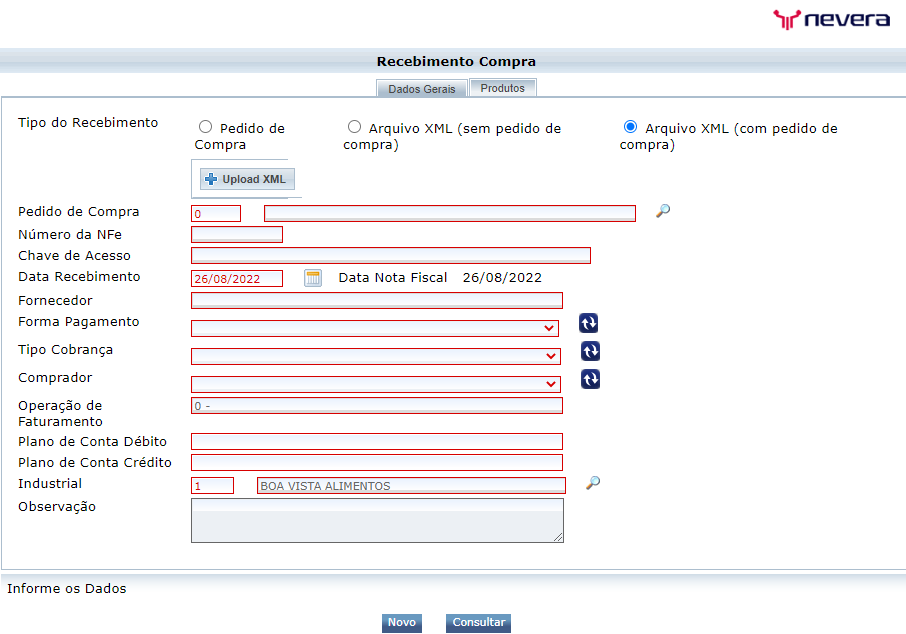Click the Nevera logo
Image resolution: width=906 pixels, height=634 pixels.
point(831,18)
